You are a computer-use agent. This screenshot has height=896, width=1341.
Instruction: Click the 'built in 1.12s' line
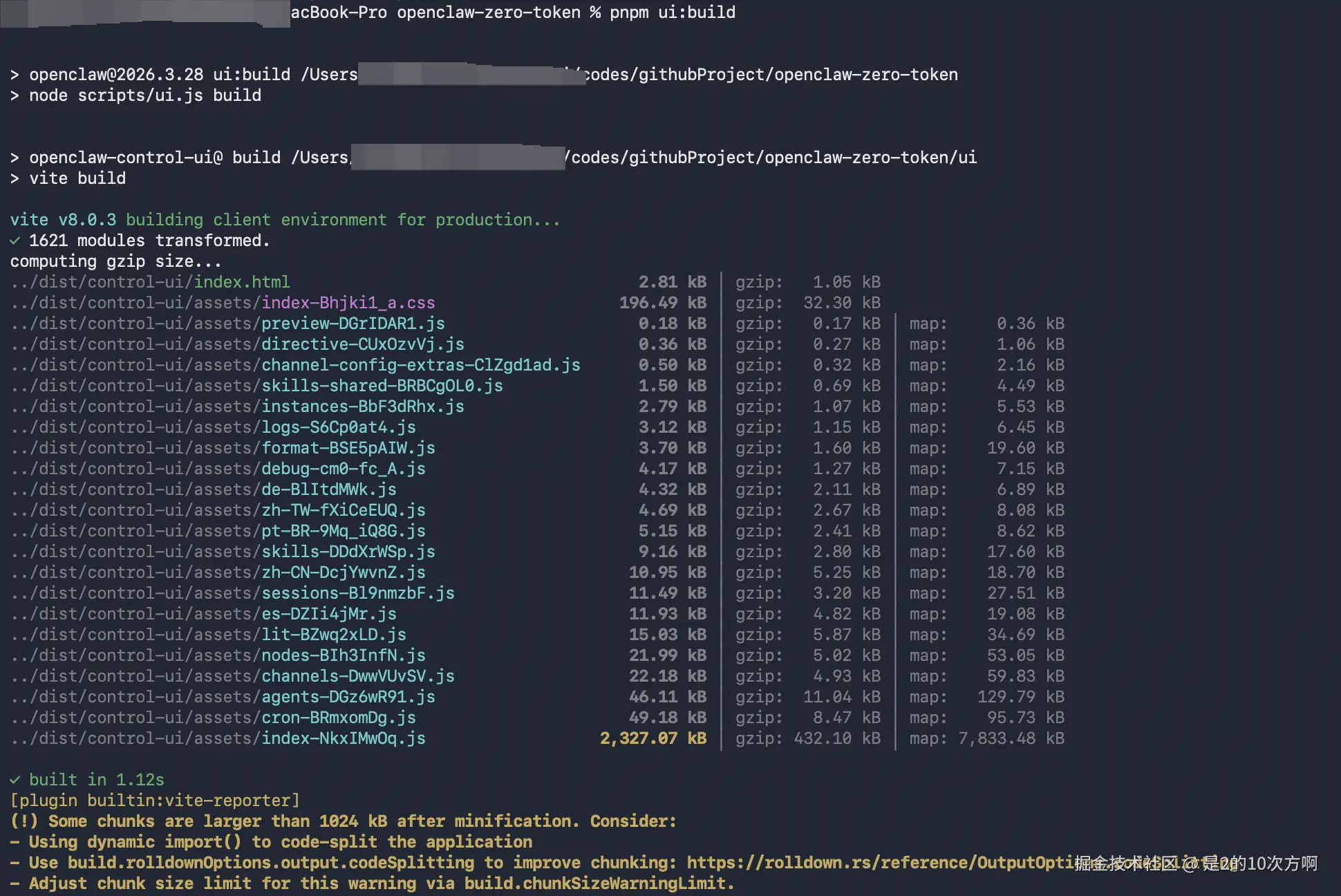87,780
